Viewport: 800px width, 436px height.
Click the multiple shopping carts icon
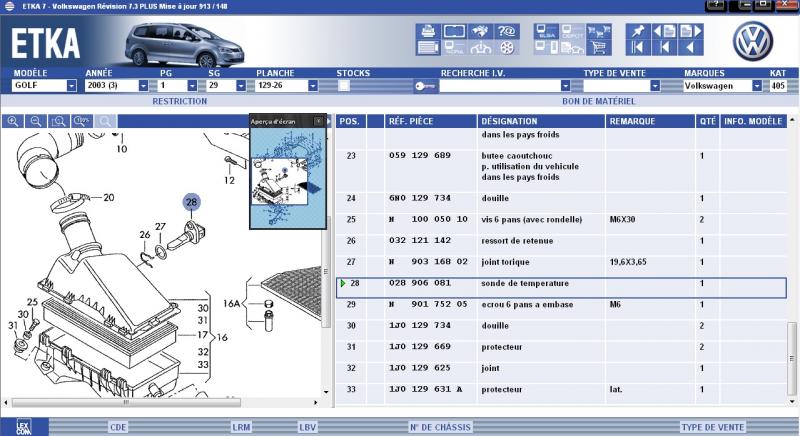point(599,31)
